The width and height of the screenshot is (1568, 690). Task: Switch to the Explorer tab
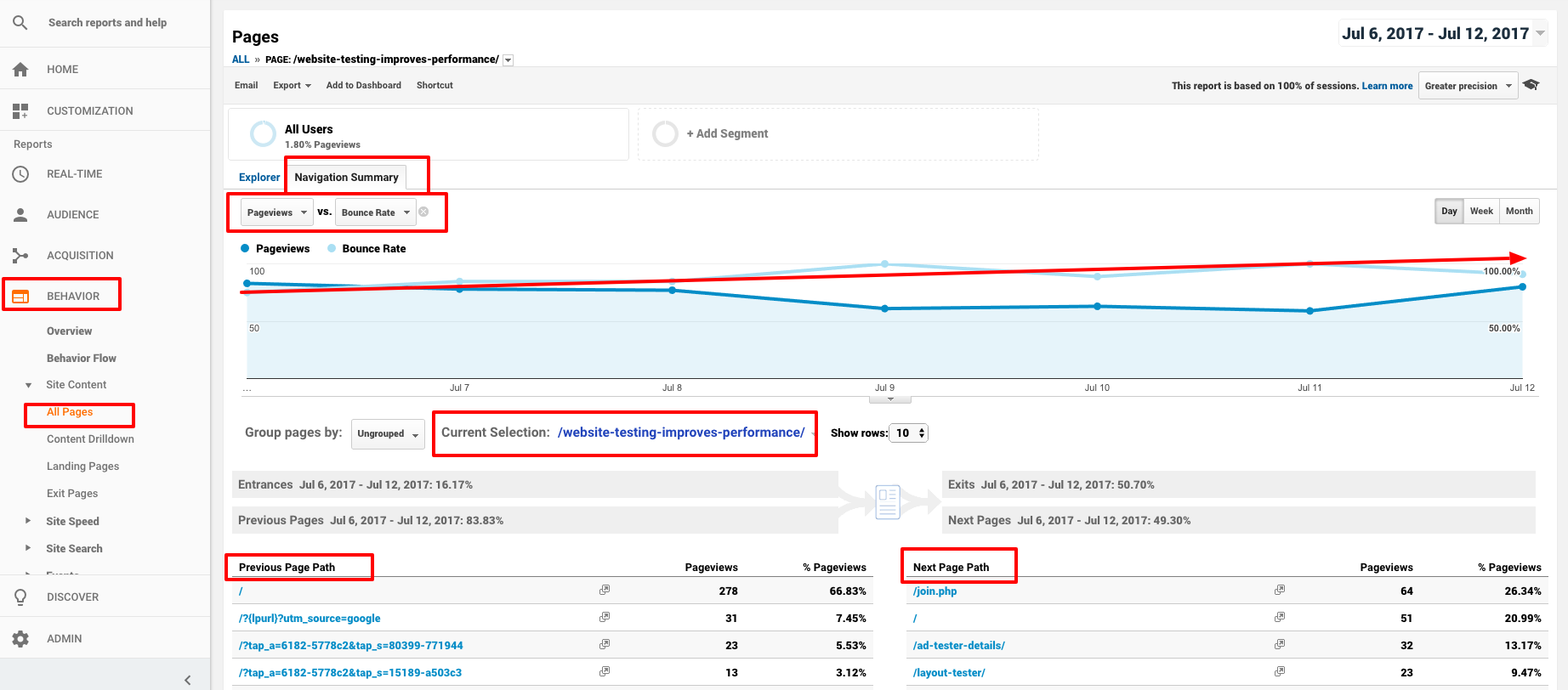(x=259, y=177)
